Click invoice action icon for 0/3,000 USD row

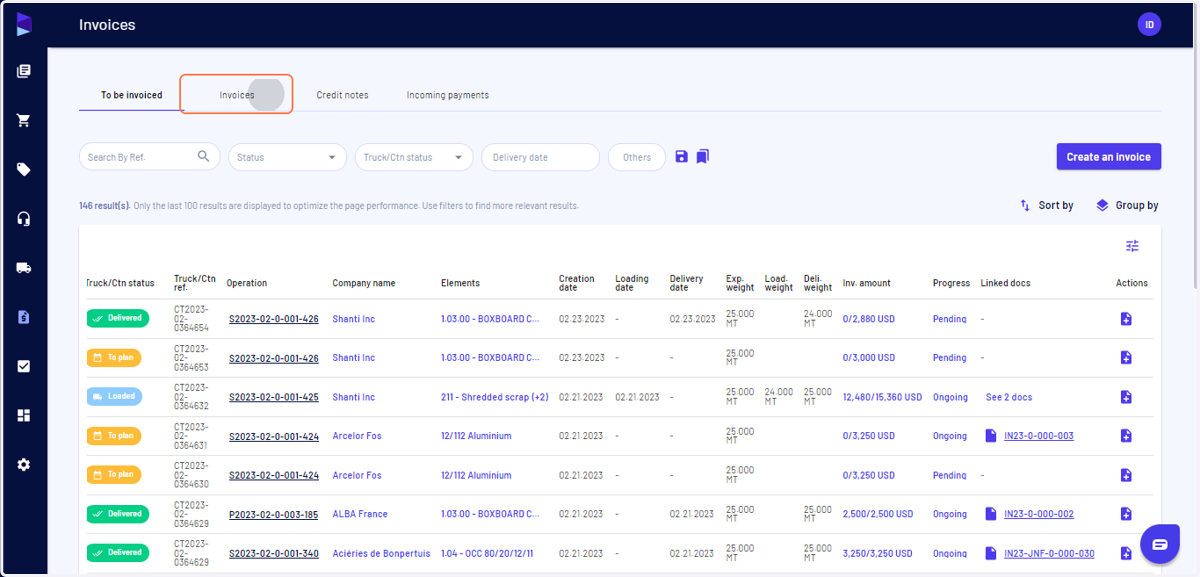[x=1126, y=358]
